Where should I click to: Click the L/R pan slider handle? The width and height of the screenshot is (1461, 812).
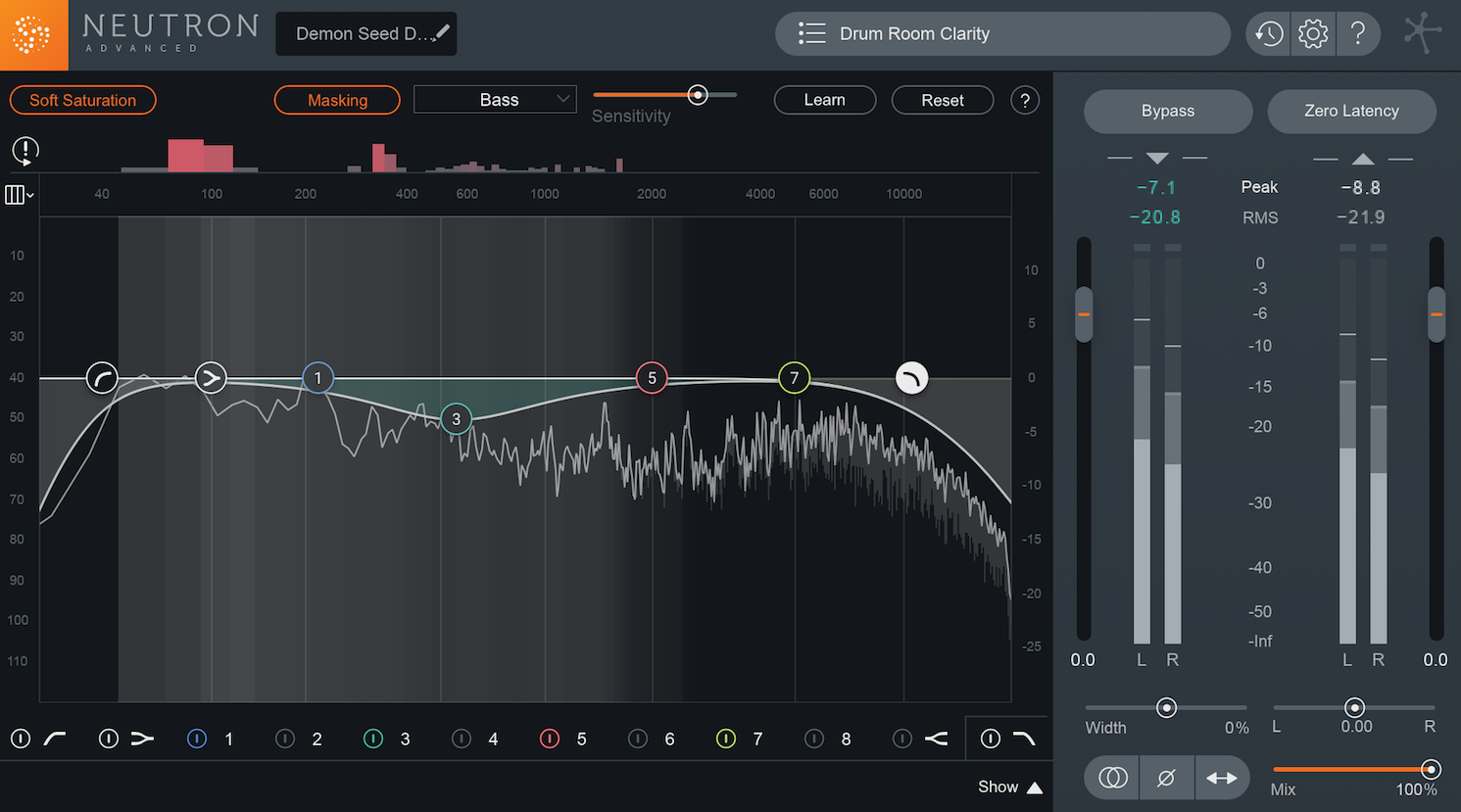point(1354,707)
